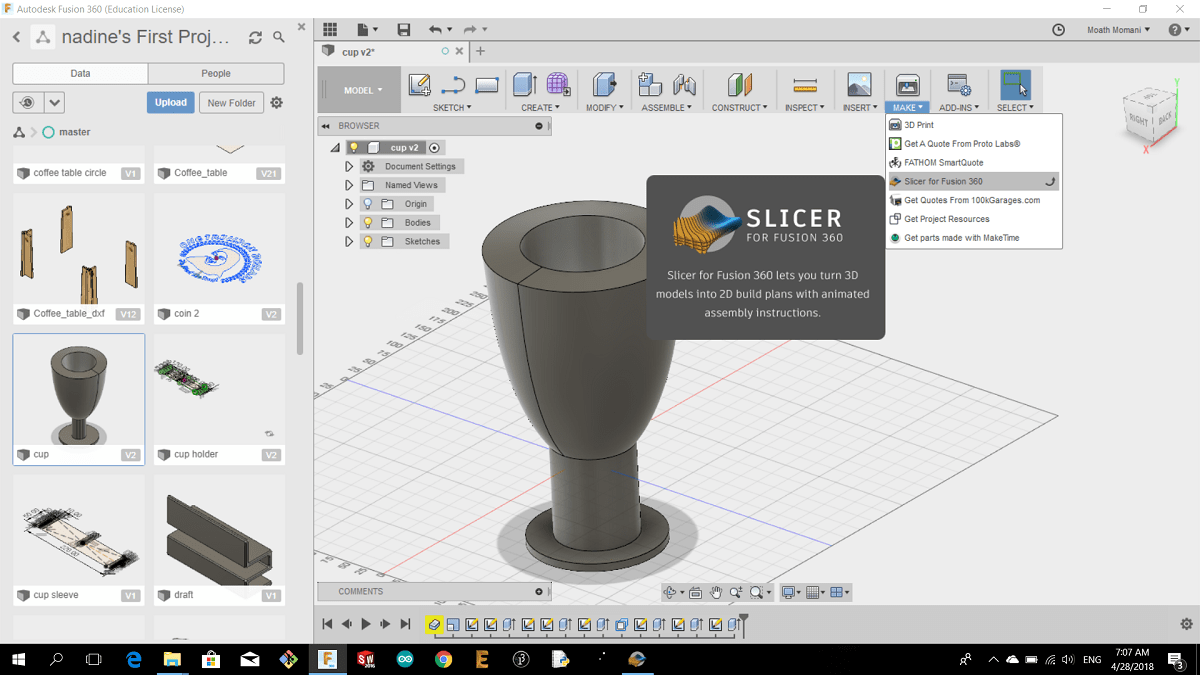Click the 3D Print make icon
The height and width of the screenshot is (675, 1200).
coord(907,85)
